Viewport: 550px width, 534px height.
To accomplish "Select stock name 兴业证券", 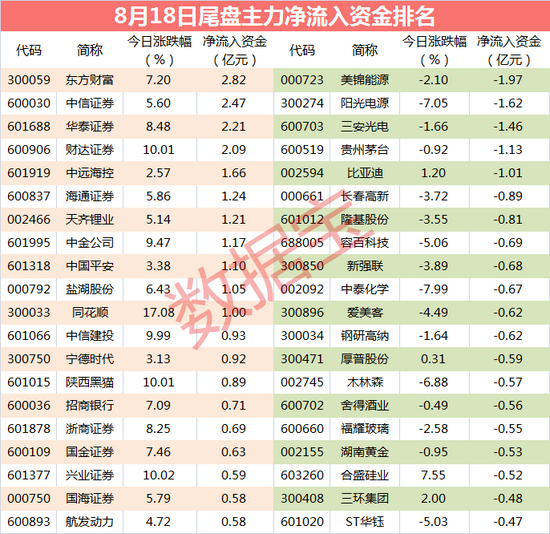I will pos(90,475).
